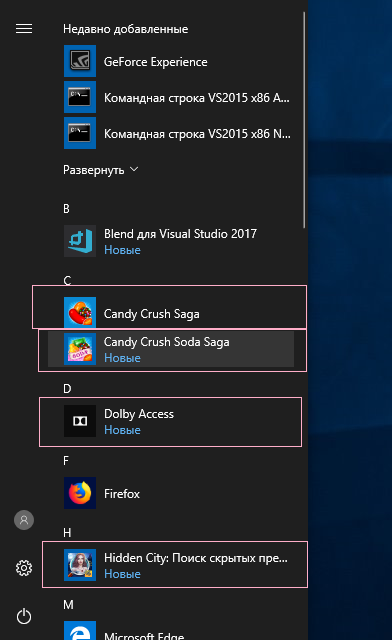The height and width of the screenshot is (640, 392).
Task: Click the letter F group header
Action: (x=66, y=461)
